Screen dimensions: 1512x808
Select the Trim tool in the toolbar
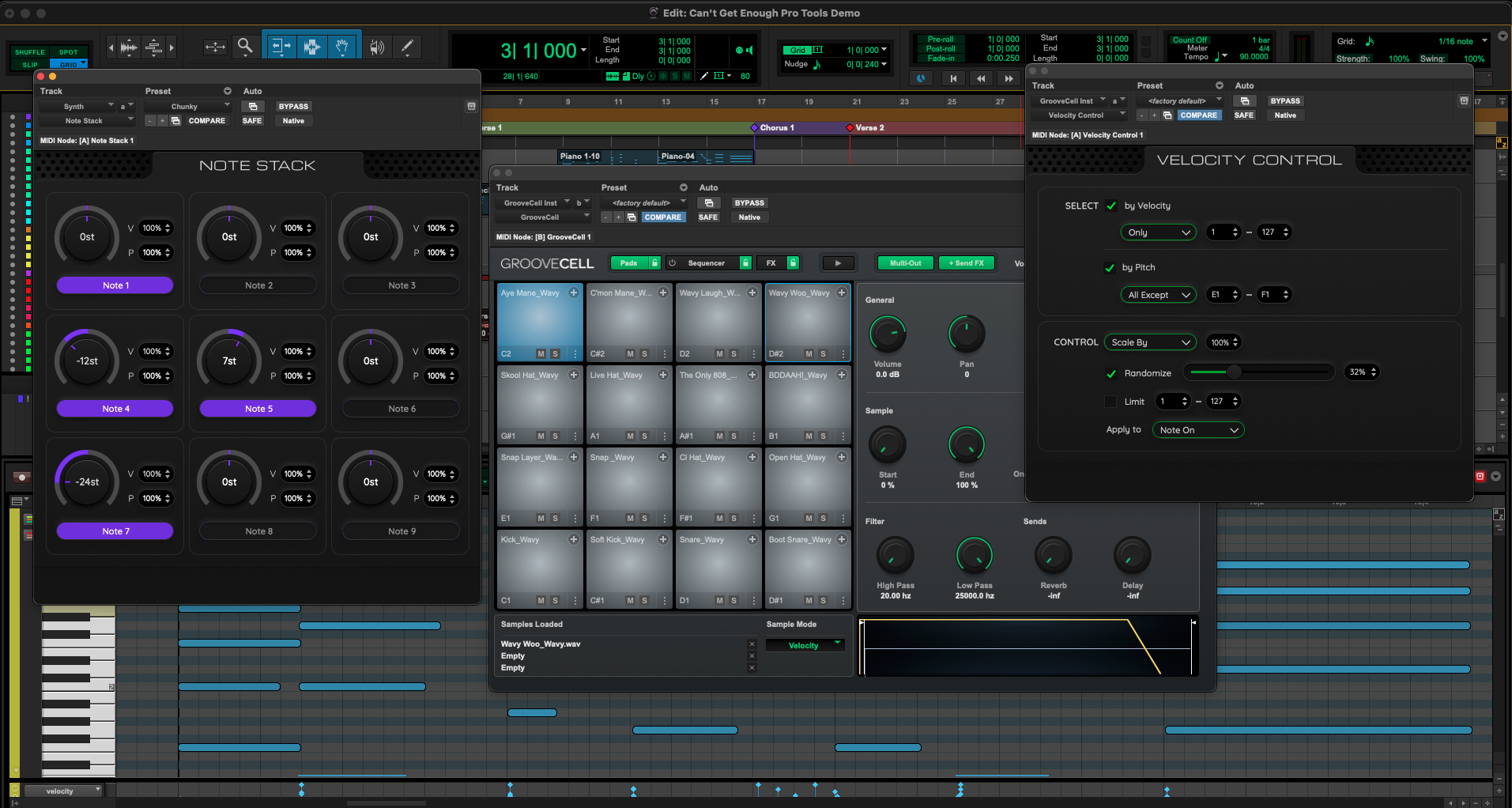pos(281,47)
